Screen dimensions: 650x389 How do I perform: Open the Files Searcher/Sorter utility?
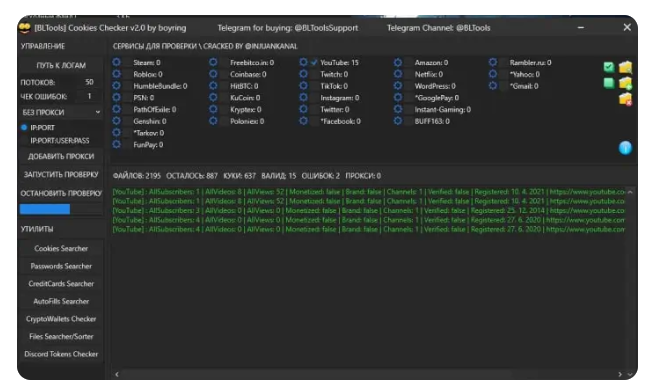tap(61, 336)
